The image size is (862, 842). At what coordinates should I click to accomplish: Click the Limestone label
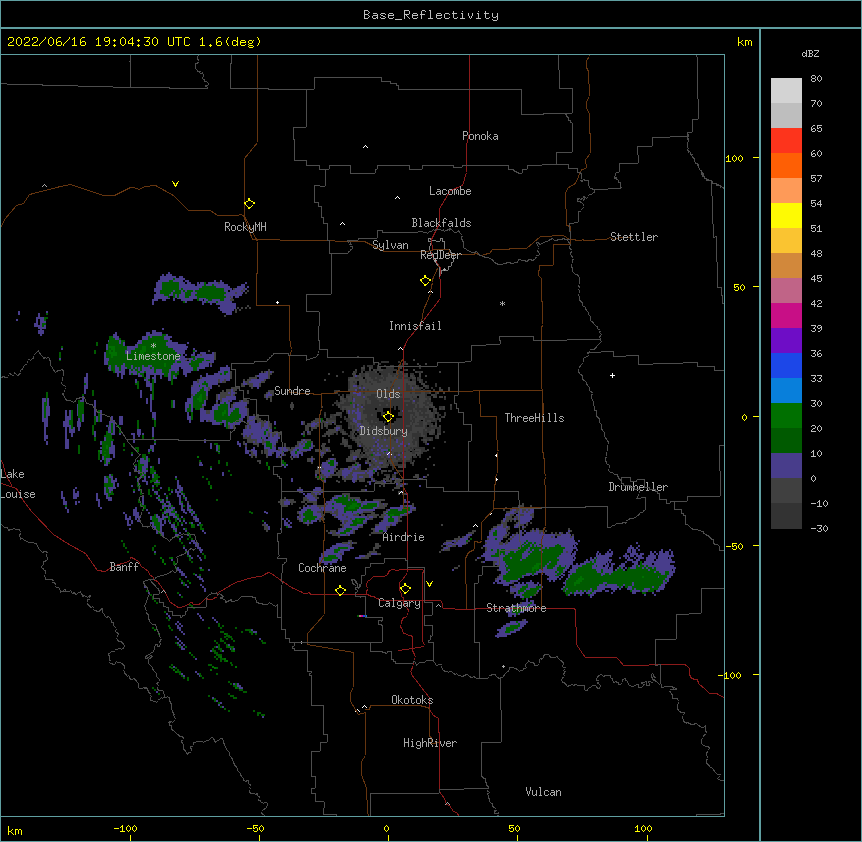coord(153,356)
